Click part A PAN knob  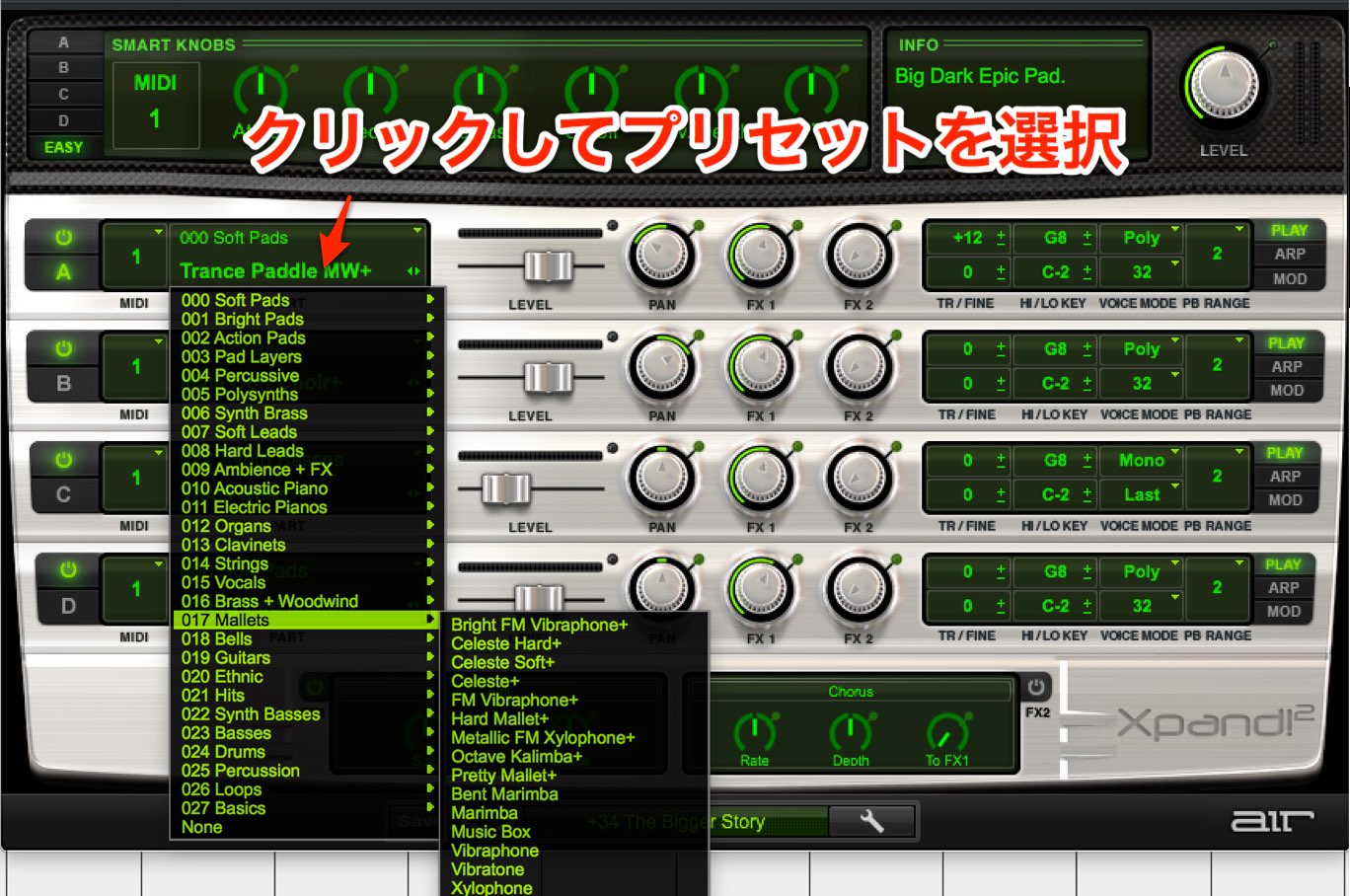point(662,255)
